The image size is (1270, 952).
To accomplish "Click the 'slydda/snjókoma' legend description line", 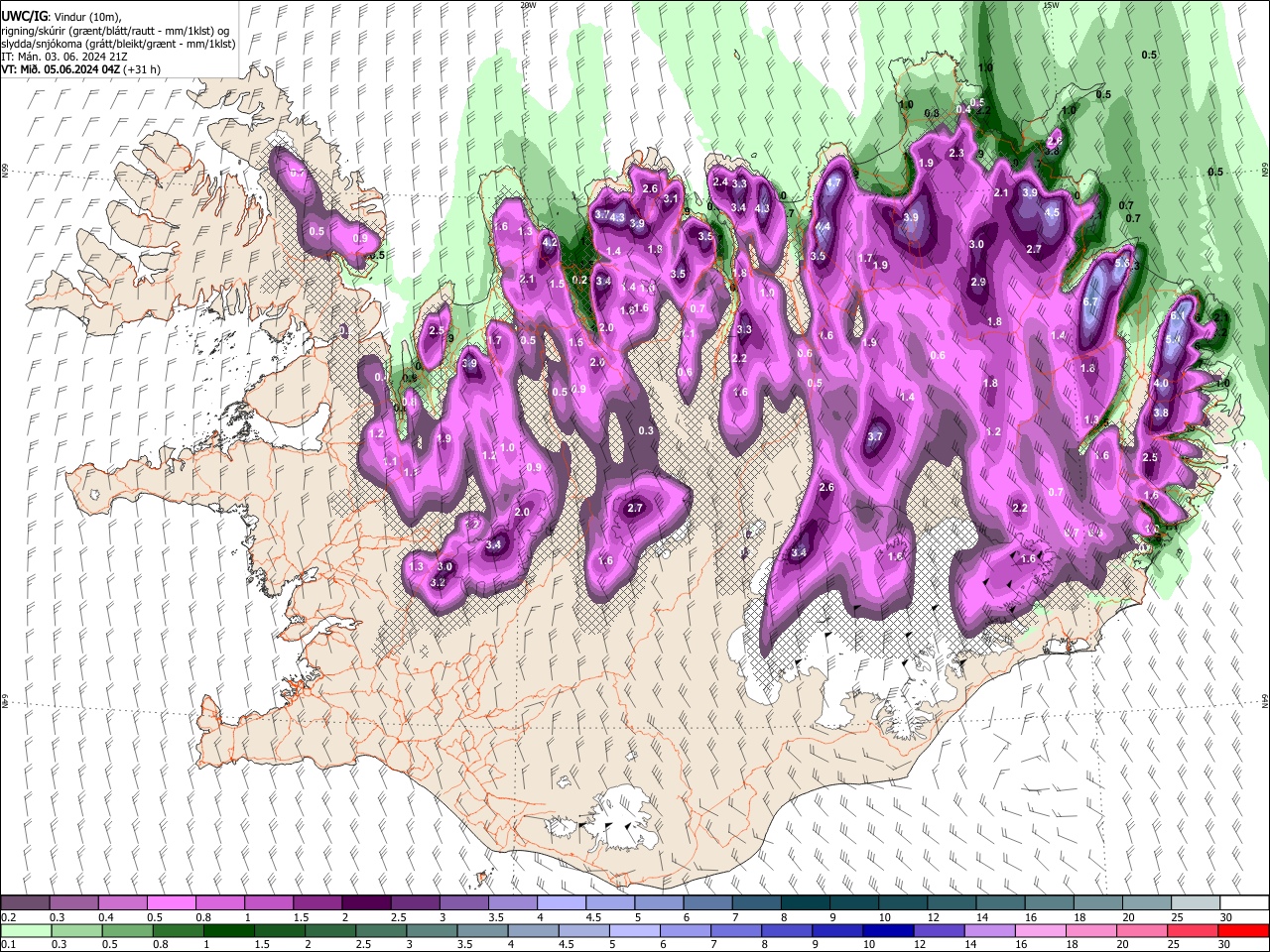I will 118,44.
